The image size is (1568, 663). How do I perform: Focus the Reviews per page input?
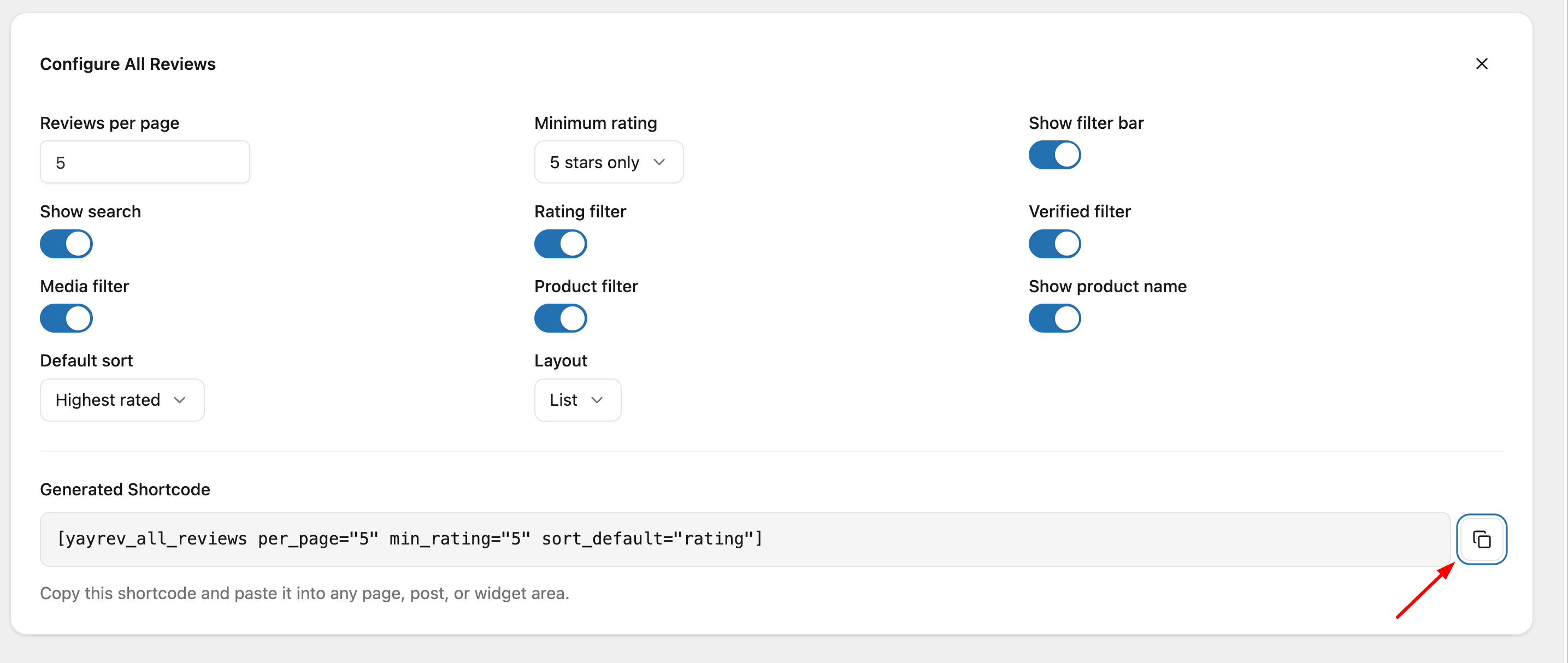tap(145, 162)
